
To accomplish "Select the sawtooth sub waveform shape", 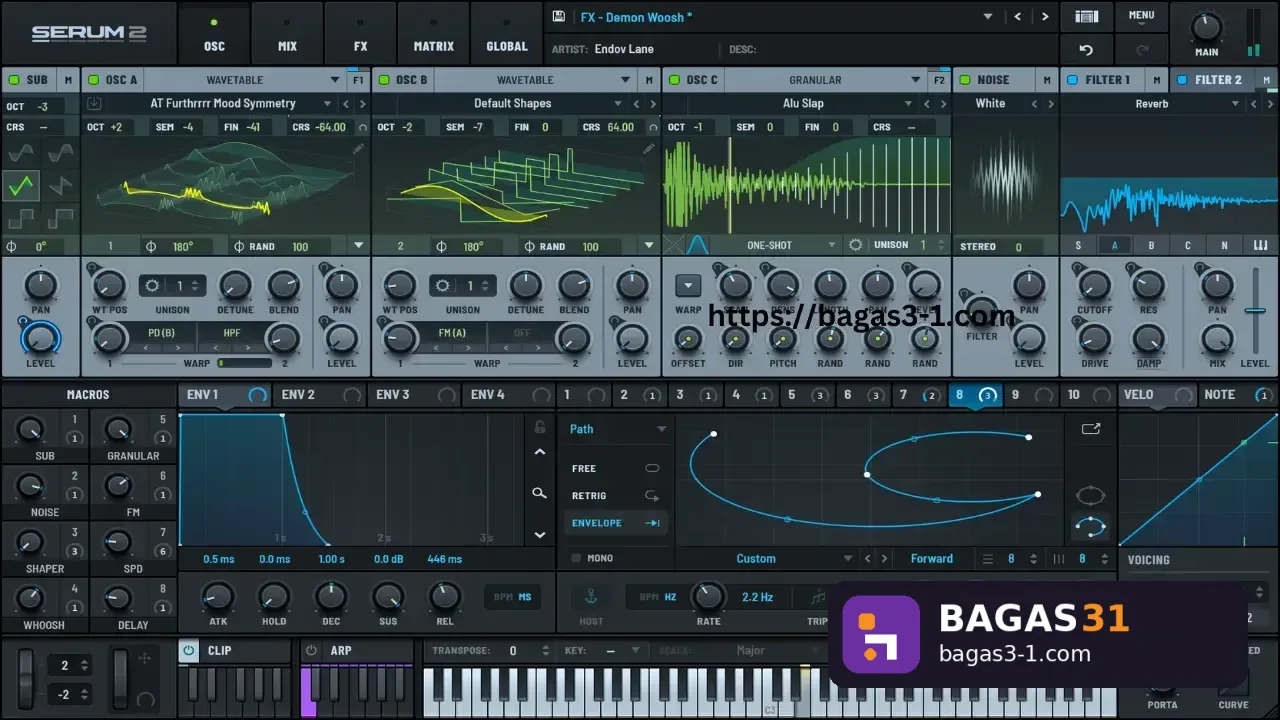I will pos(60,185).
